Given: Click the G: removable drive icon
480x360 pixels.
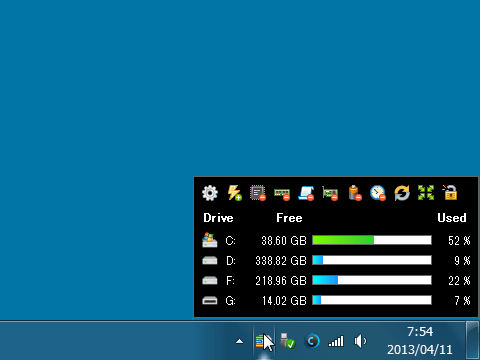Looking at the screenshot, I should (x=210, y=301).
